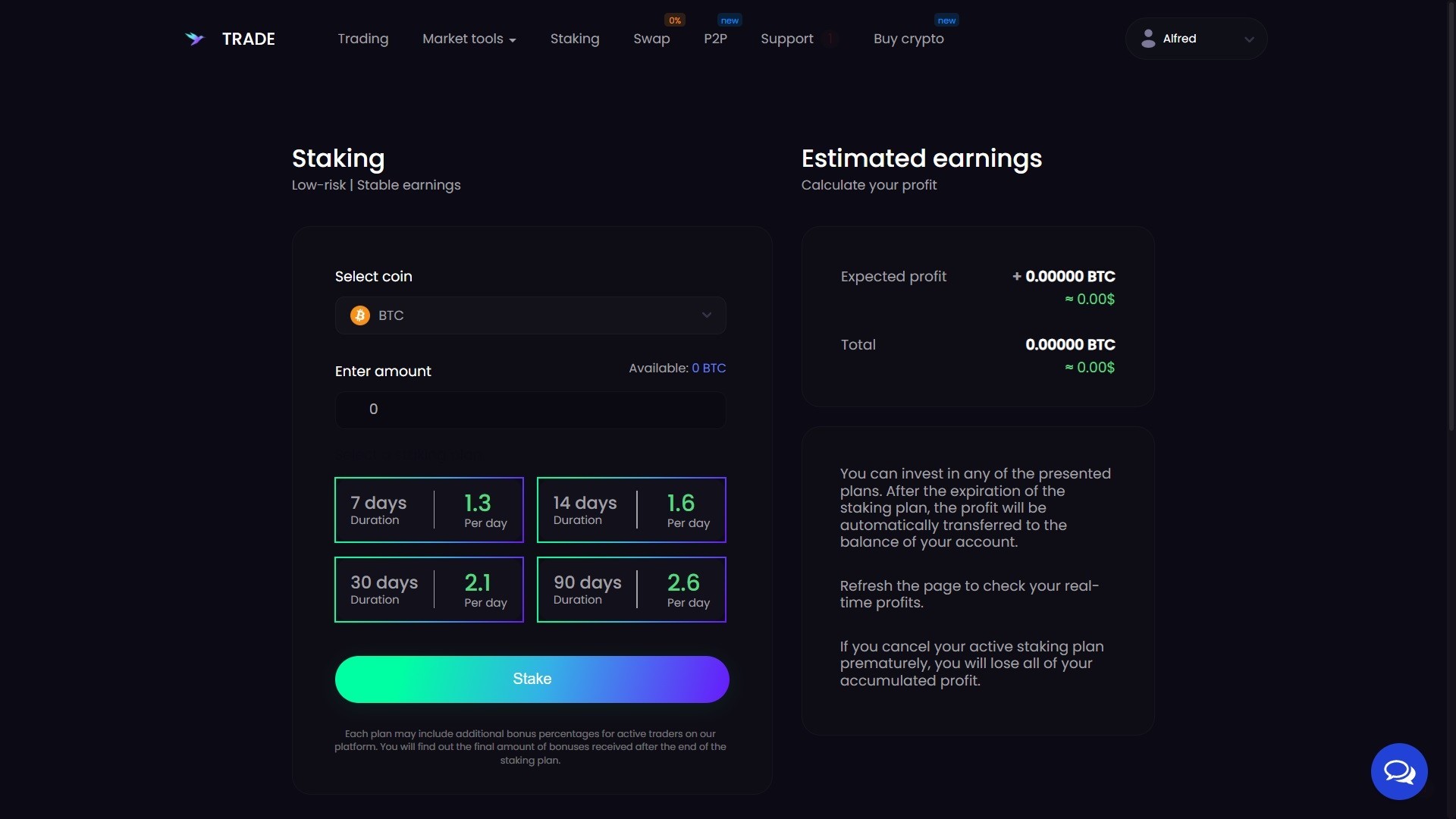Expand the Market tools dropdown

[469, 39]
